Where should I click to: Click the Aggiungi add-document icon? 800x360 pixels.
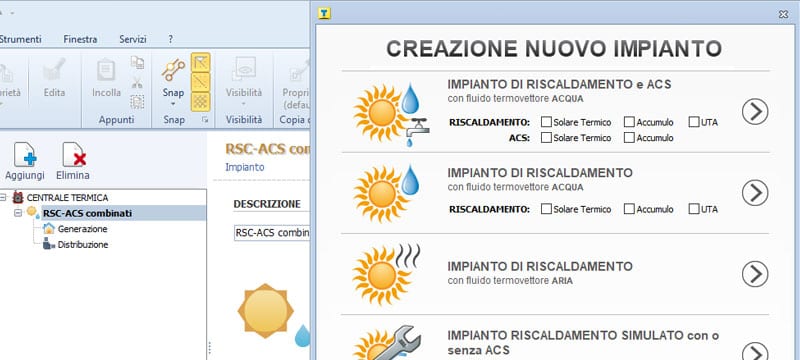[x=25, y=155]
